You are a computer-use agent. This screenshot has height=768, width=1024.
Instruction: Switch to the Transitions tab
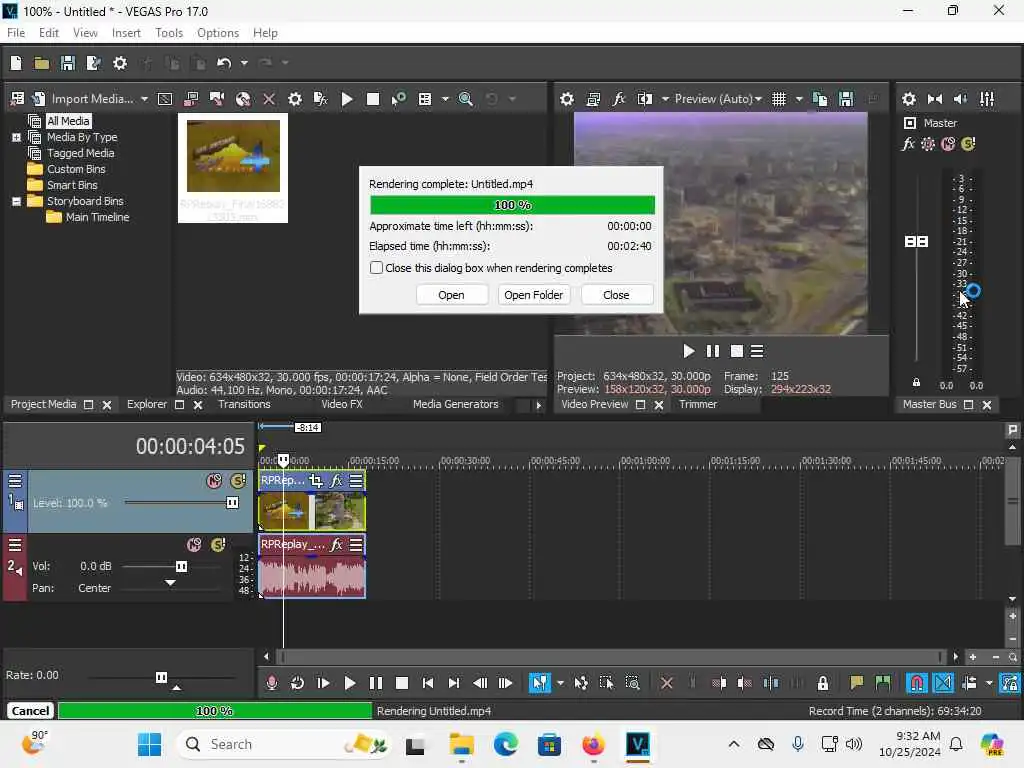coord(244,404)
